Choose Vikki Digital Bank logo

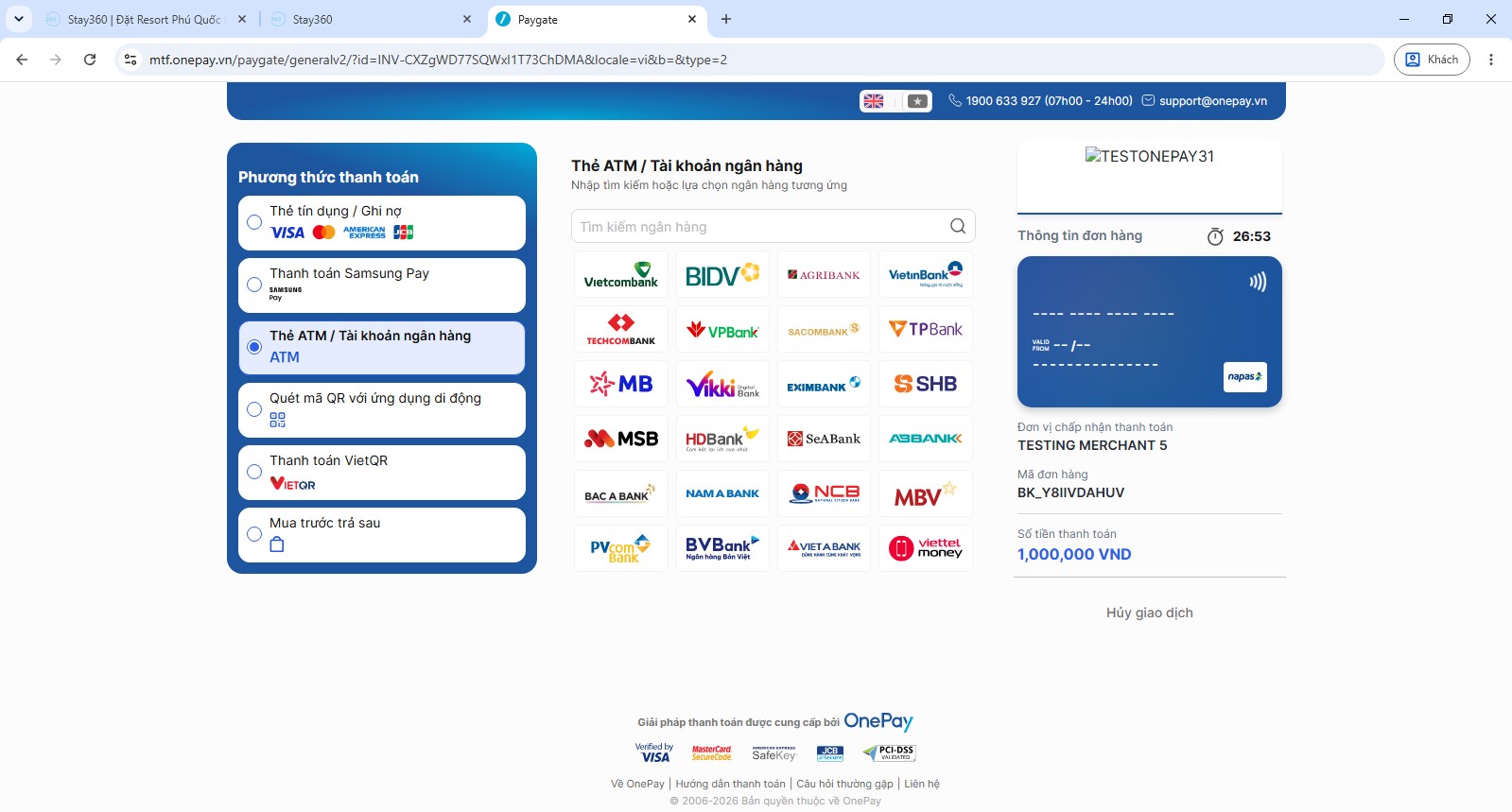coord(722,385)
